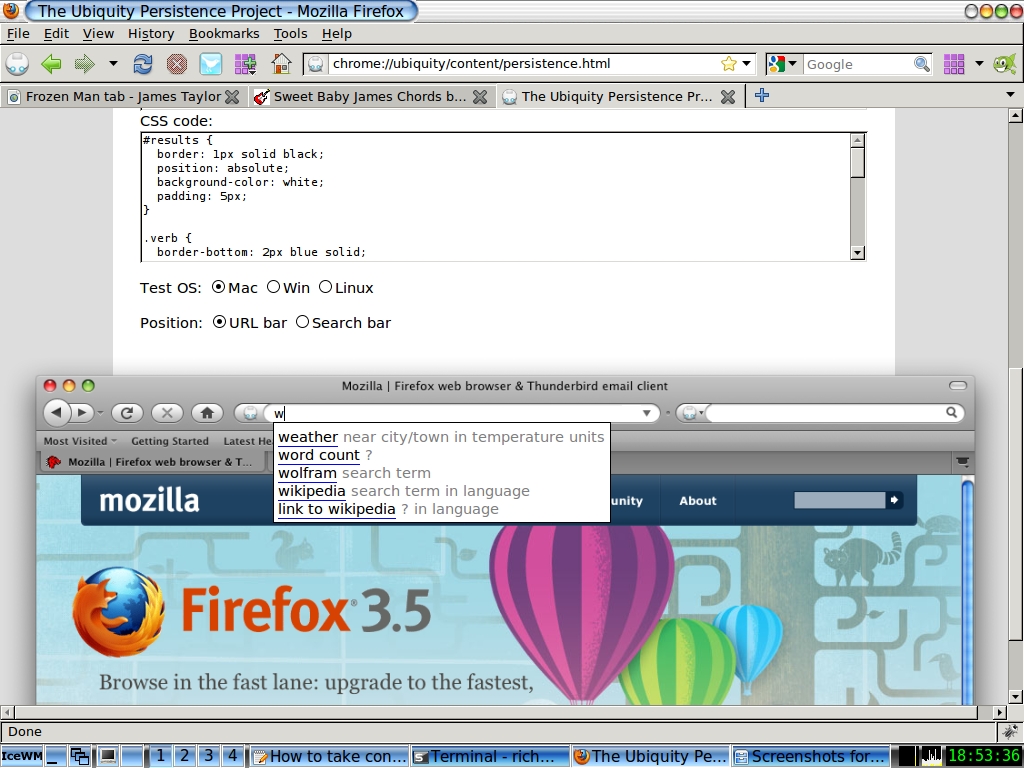1024x768 pixels.
Task: Open the list all tabs dropdown arrow
Action: (1010, 95)
